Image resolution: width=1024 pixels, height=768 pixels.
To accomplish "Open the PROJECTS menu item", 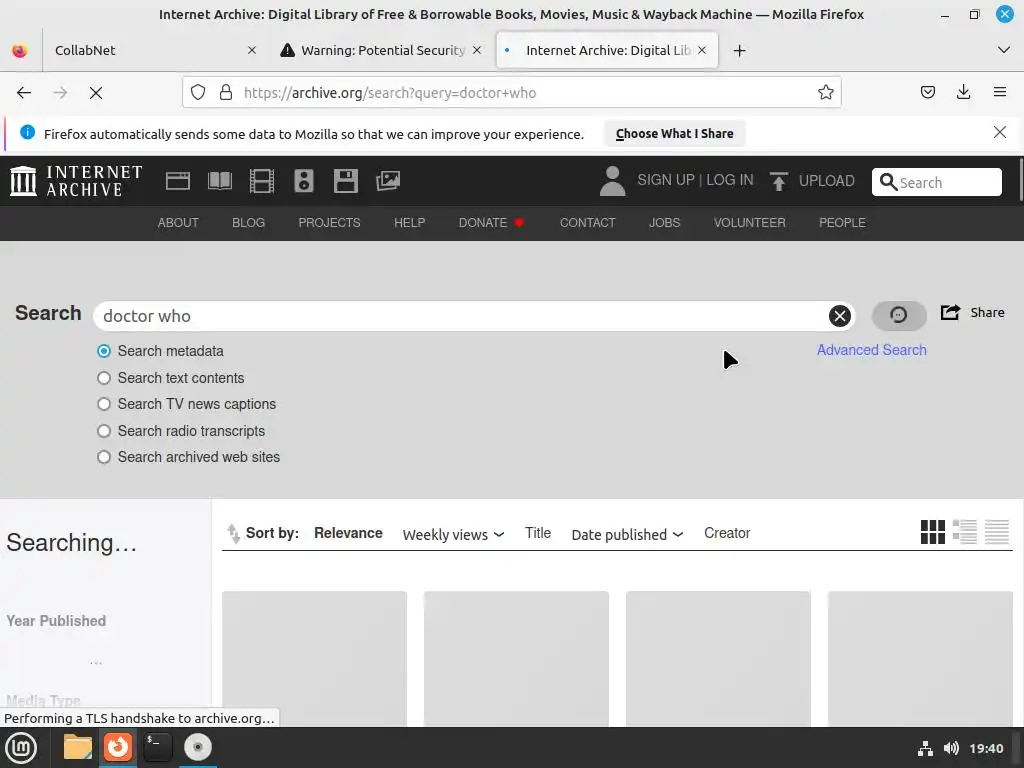I will (329, 223).
